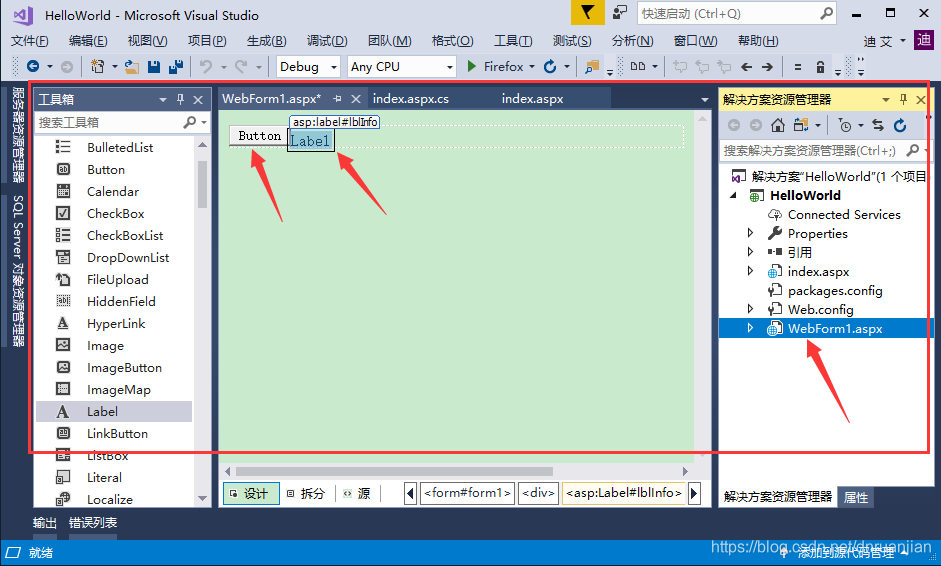Start debugging with the Firefox play button
Viewport: 941px width, 566px height.
472,67
